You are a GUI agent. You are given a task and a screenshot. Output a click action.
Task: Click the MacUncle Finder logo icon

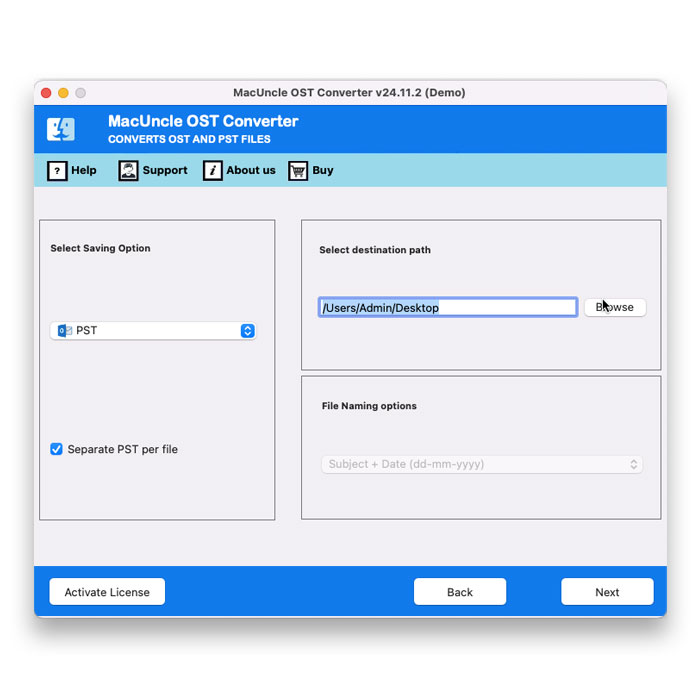click(61, 129)
